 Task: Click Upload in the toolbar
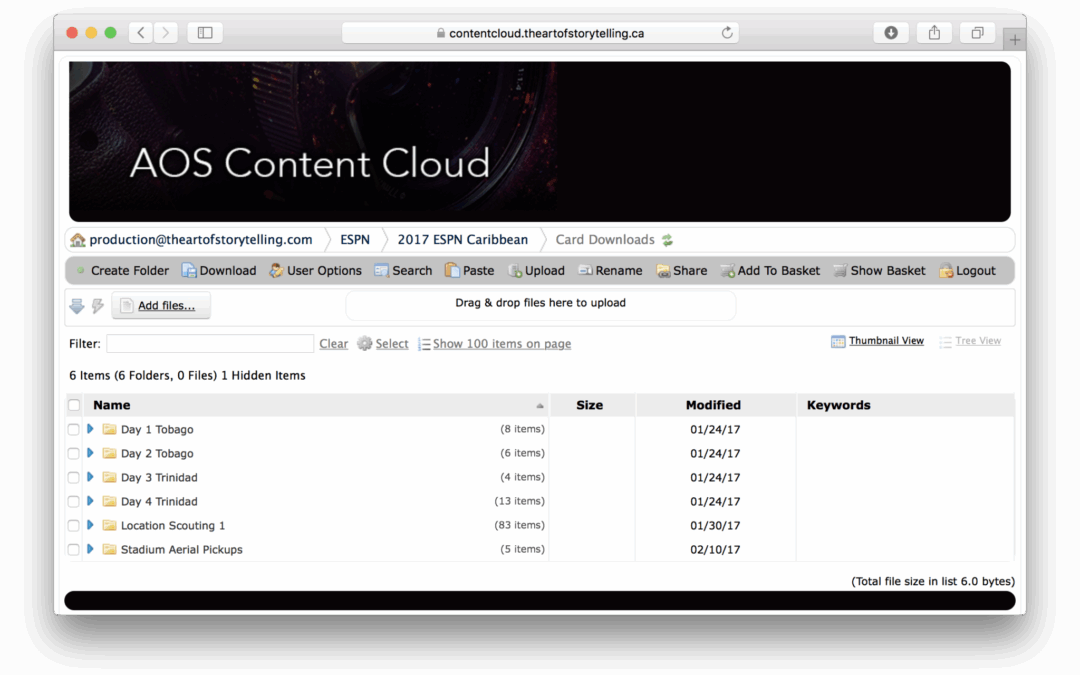(x=537, y=271)
